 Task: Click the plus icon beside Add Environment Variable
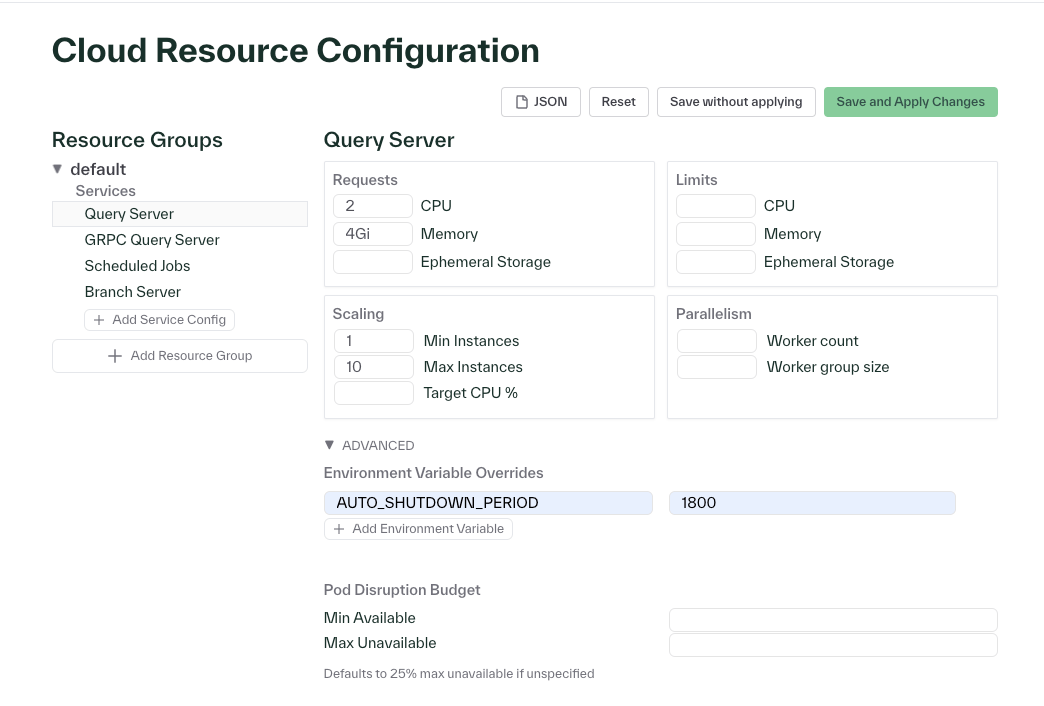pos(339,529)
